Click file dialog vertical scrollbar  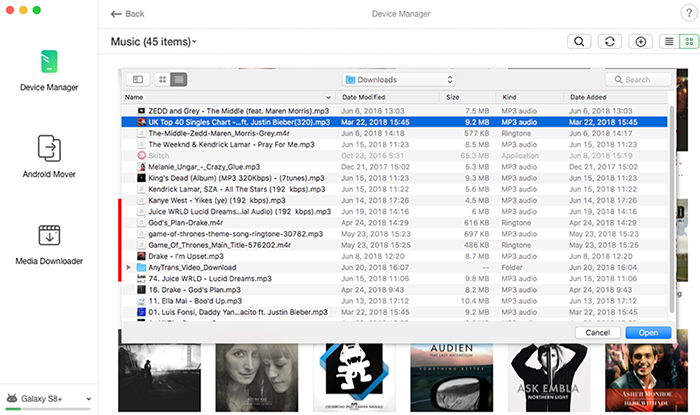coord(671,210)
